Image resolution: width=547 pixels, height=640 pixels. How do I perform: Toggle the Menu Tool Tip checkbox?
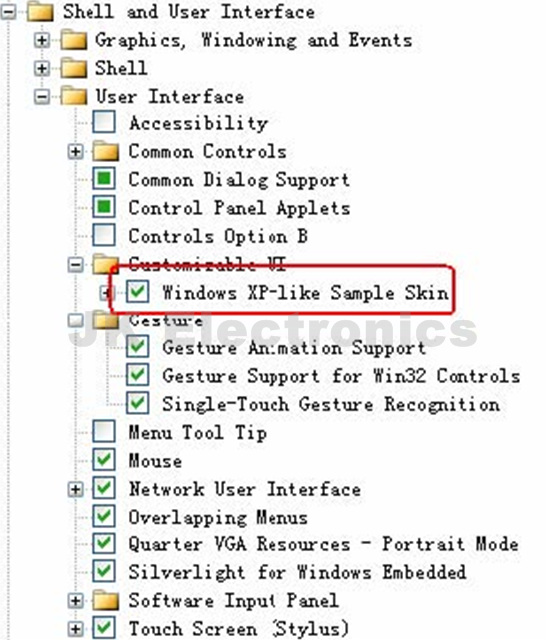tap(104, 431)
